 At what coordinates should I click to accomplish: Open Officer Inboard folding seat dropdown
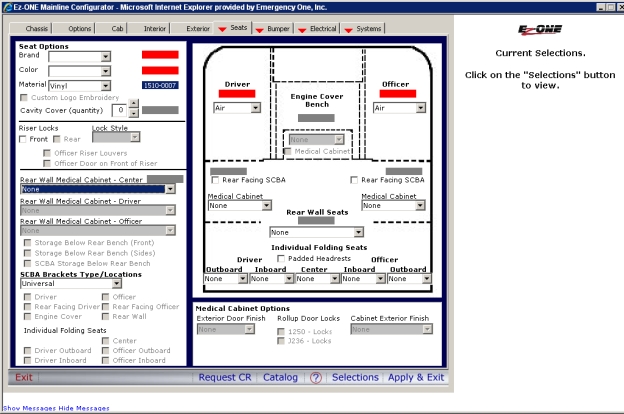(x=364, y=279)
